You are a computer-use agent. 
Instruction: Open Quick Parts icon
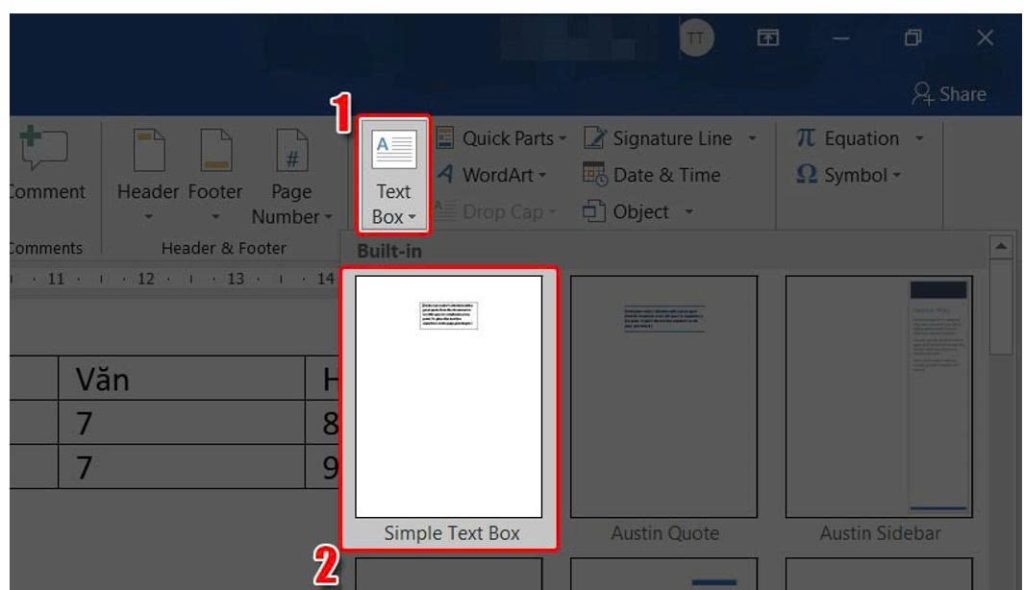pos(445,139)
